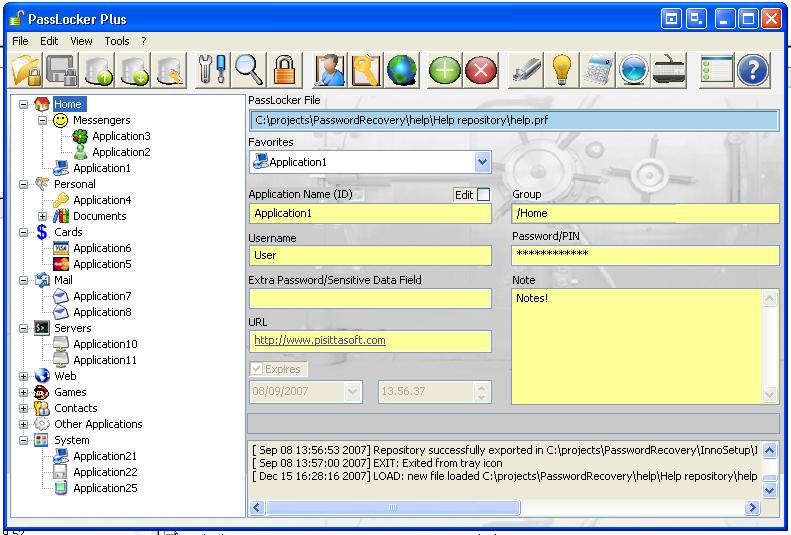Screen dimensions: 791x535
Task: Click the red X delete icon
Action: (481, 70)
